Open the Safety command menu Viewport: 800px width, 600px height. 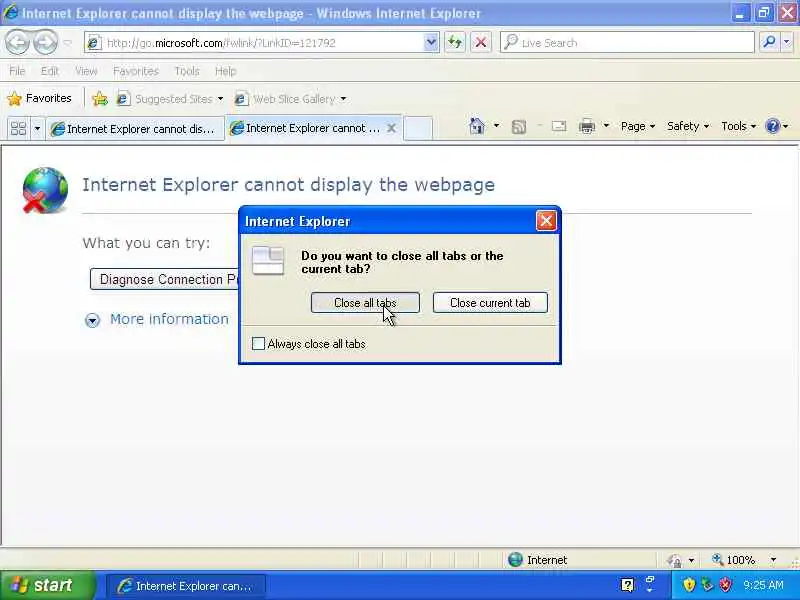coord(688,126)
